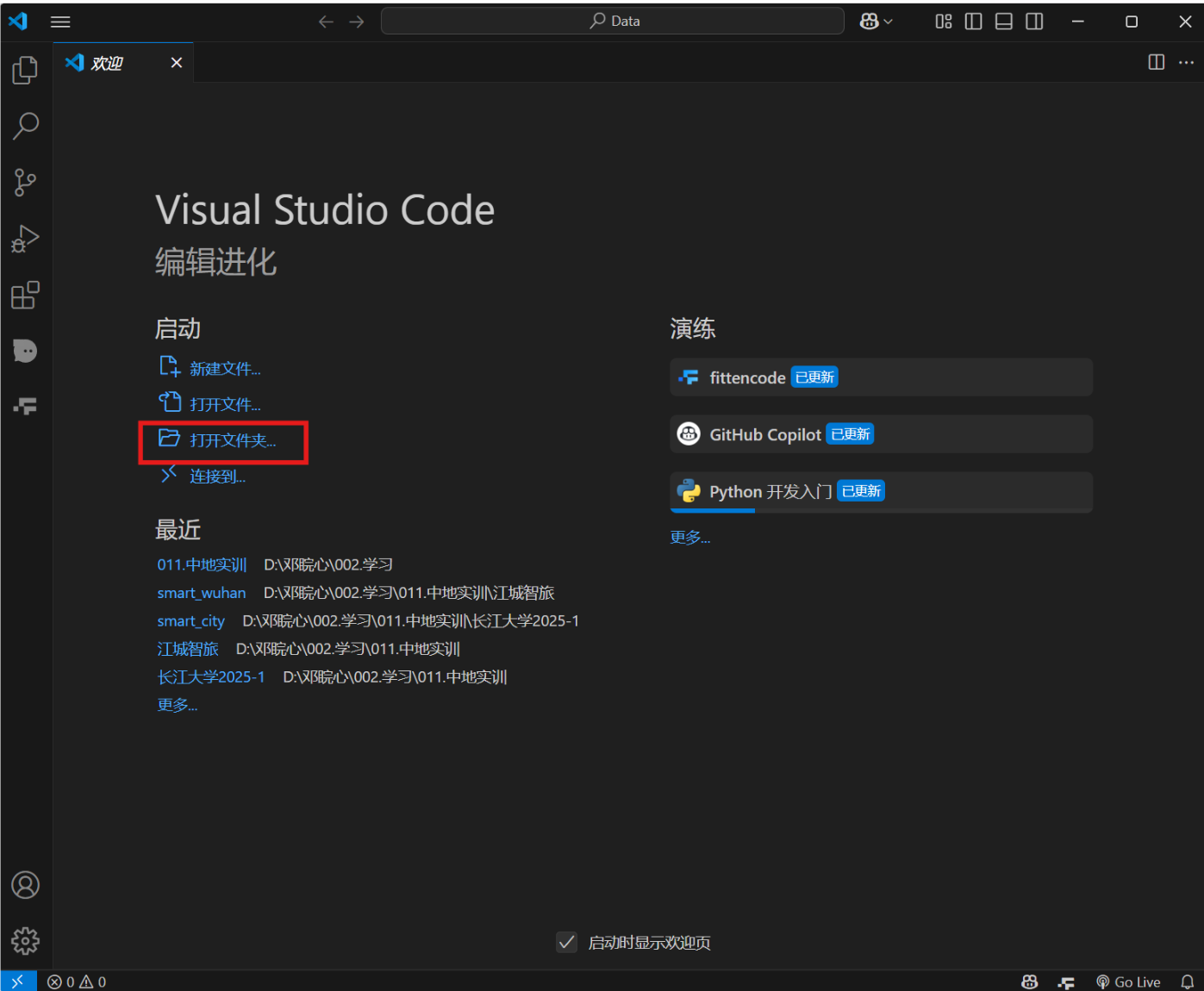Click the VS Code logo in title bar
Image resolution: width=1204 pixels, height=991 pixels.
click(18, 21)
